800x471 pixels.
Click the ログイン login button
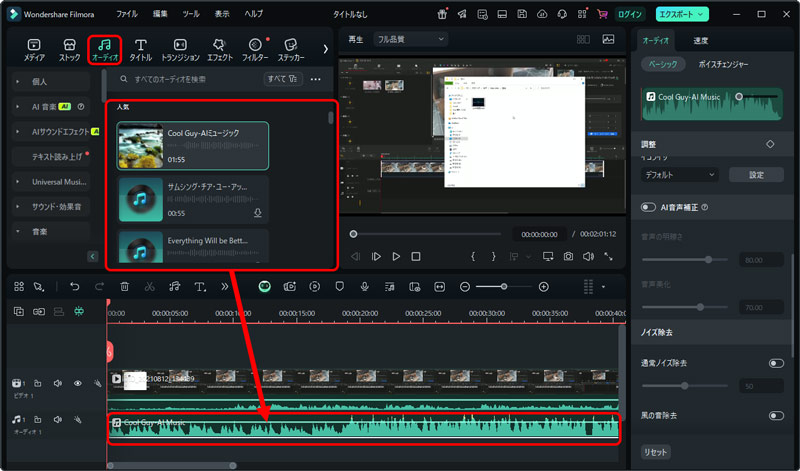pyautogui.click(x=630, y=14)
